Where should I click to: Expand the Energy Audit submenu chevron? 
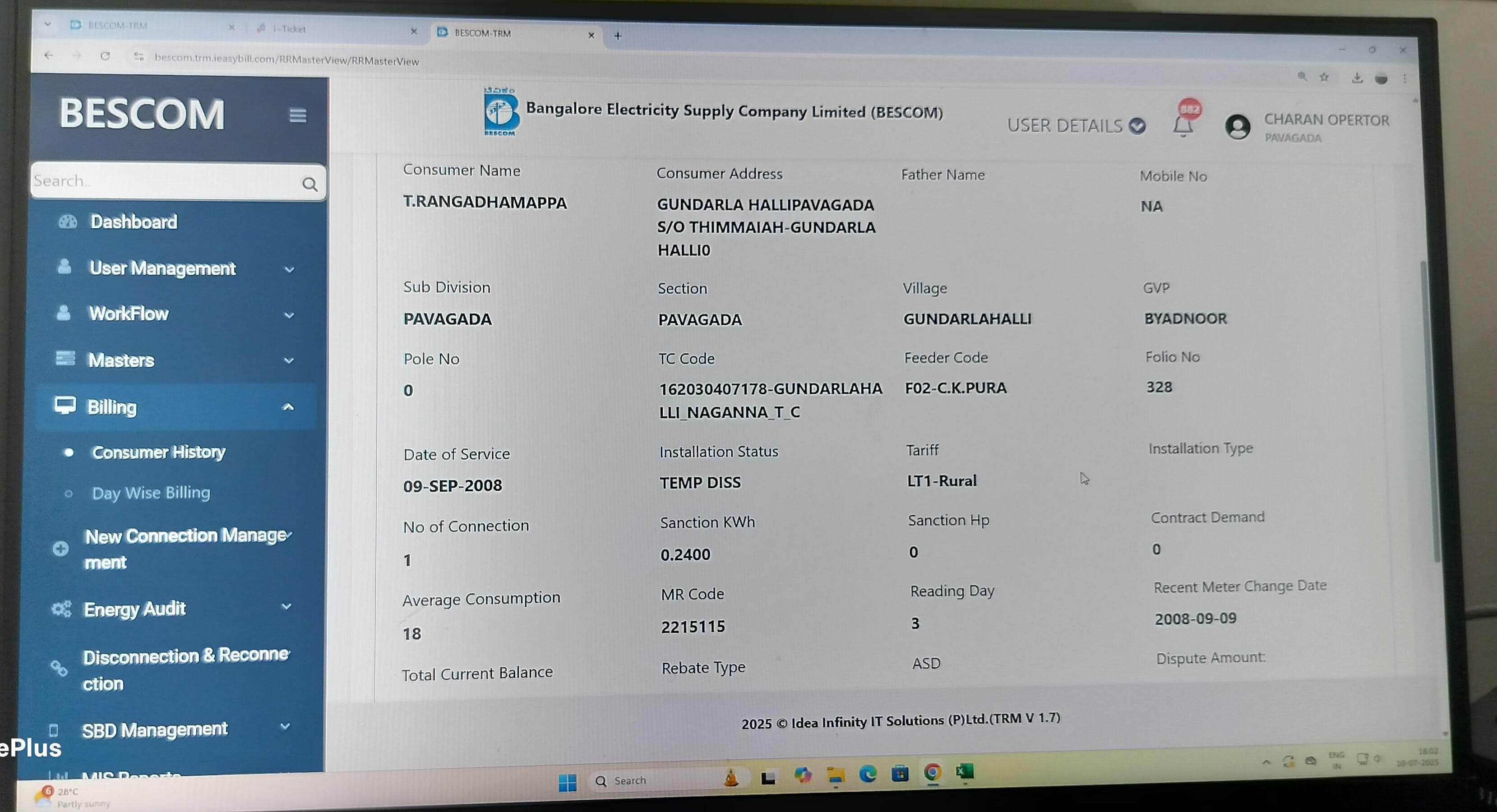point(286,606)
